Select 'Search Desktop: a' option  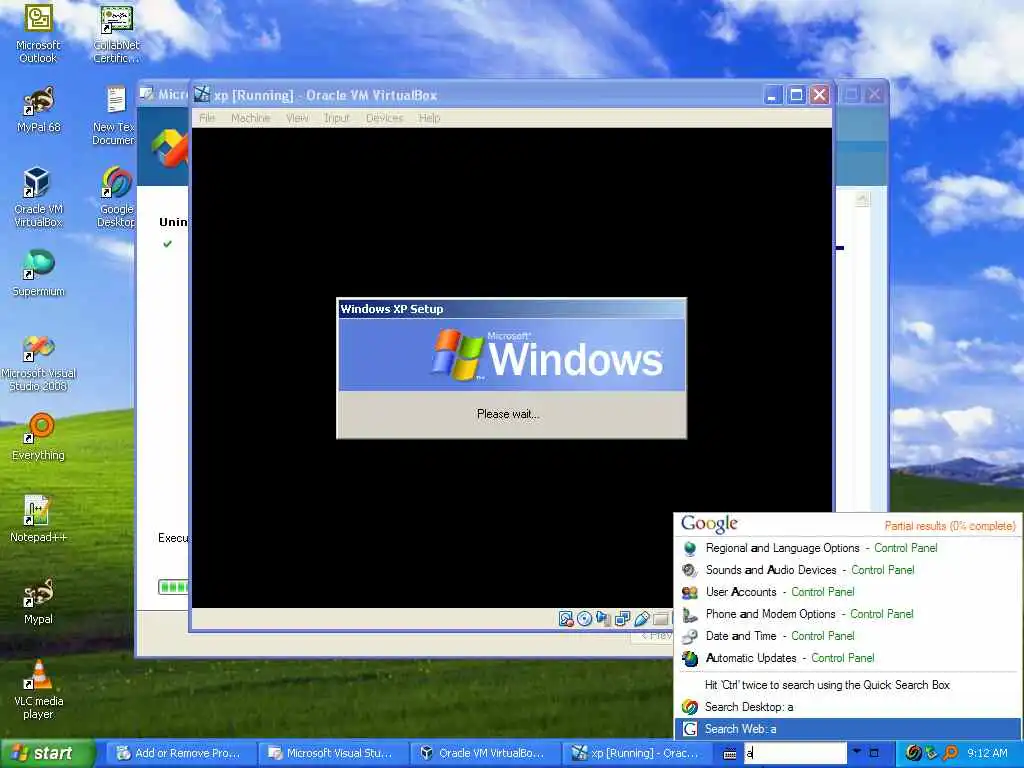[x=848, y=707]
